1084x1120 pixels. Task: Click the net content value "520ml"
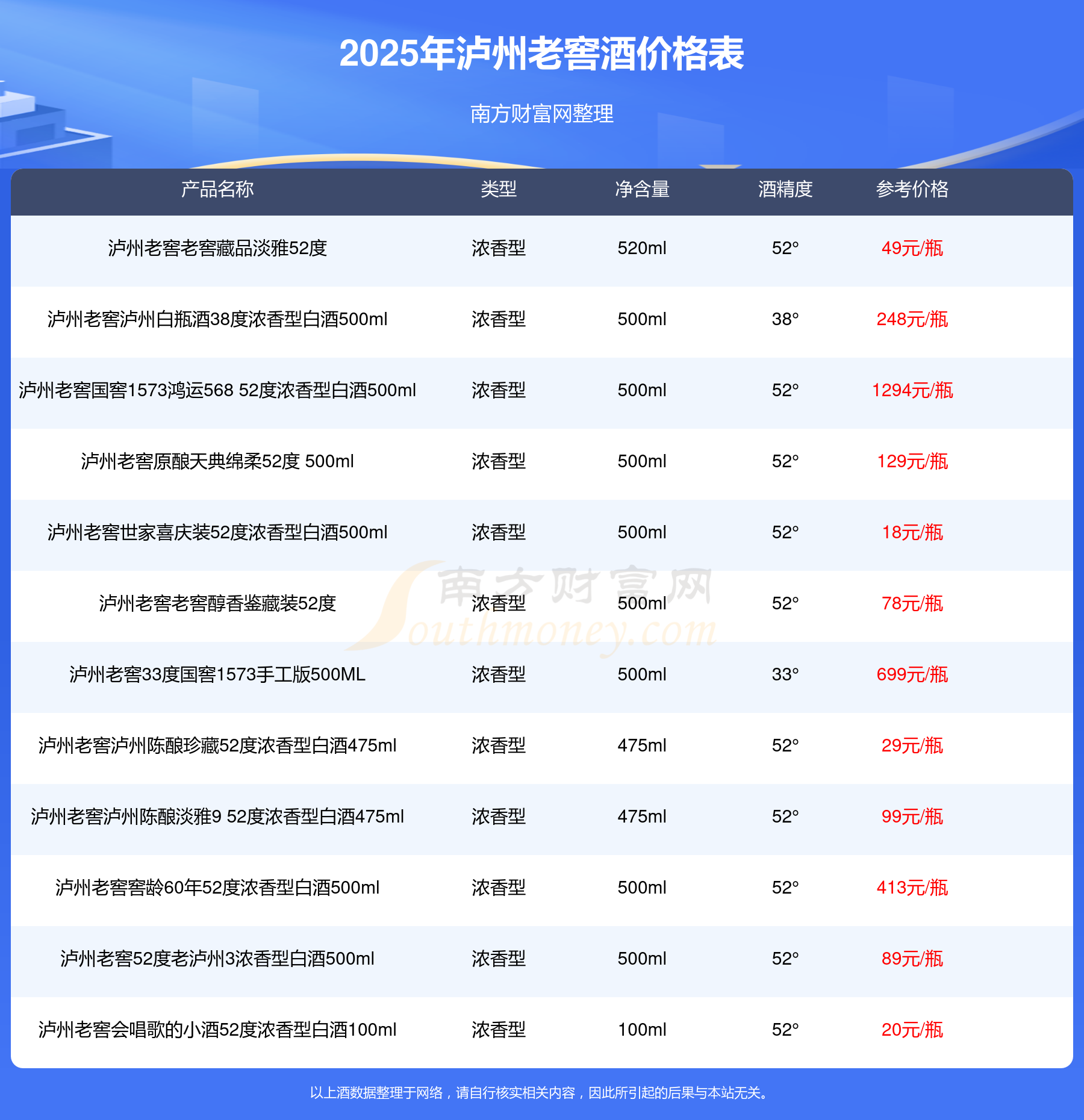(x=642, y=248)
